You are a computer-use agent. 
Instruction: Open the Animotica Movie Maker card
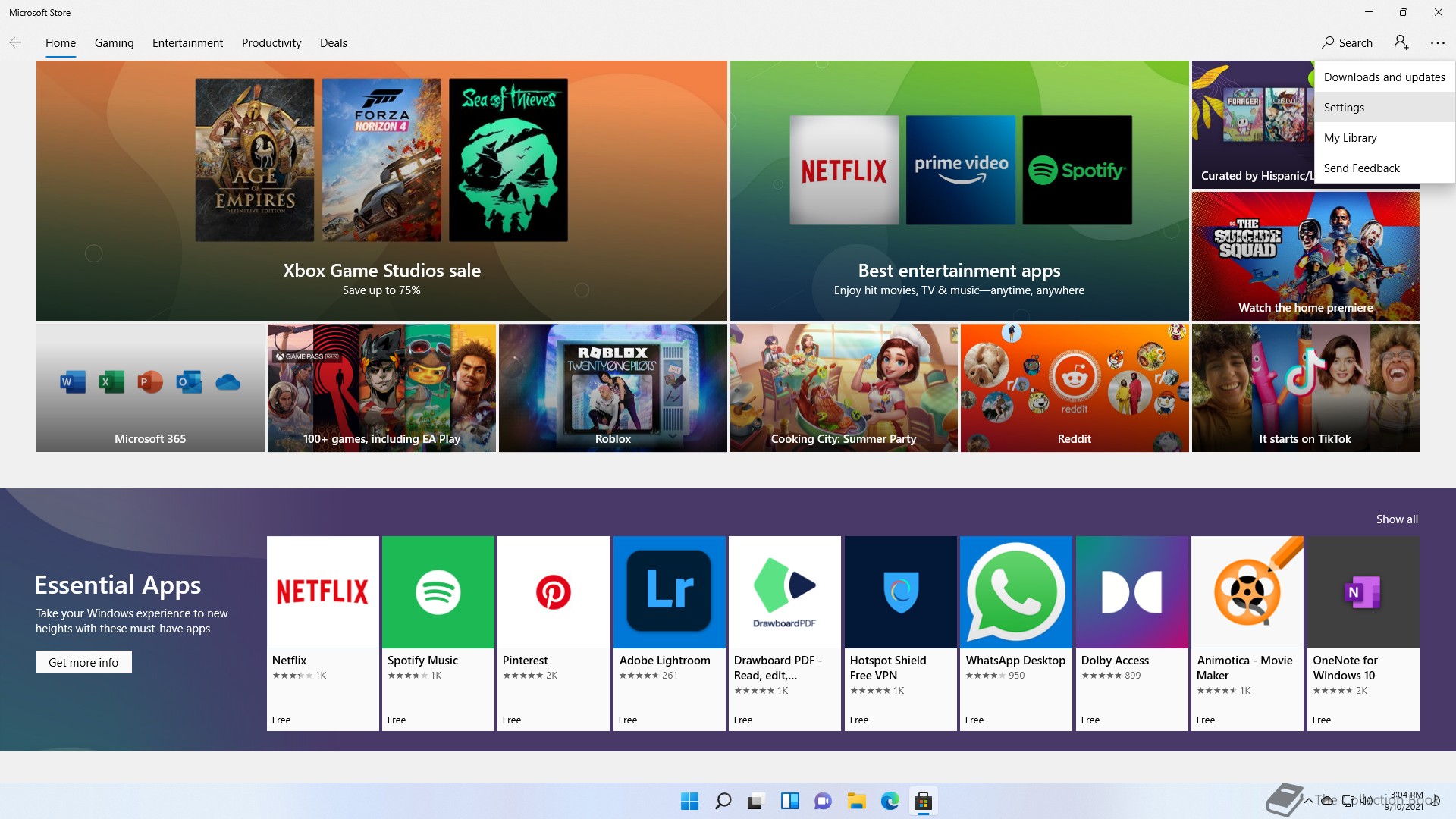pos(1247,633)
